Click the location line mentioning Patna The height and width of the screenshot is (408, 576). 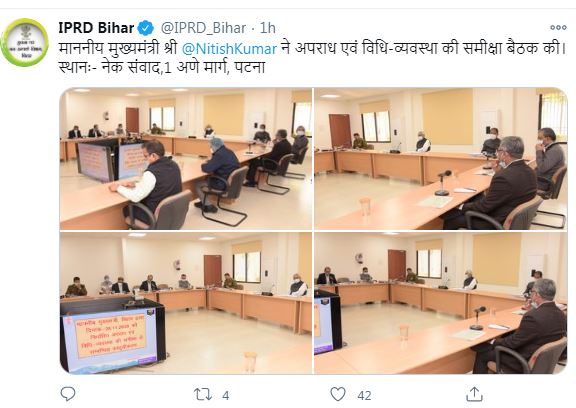pos(162,68)
